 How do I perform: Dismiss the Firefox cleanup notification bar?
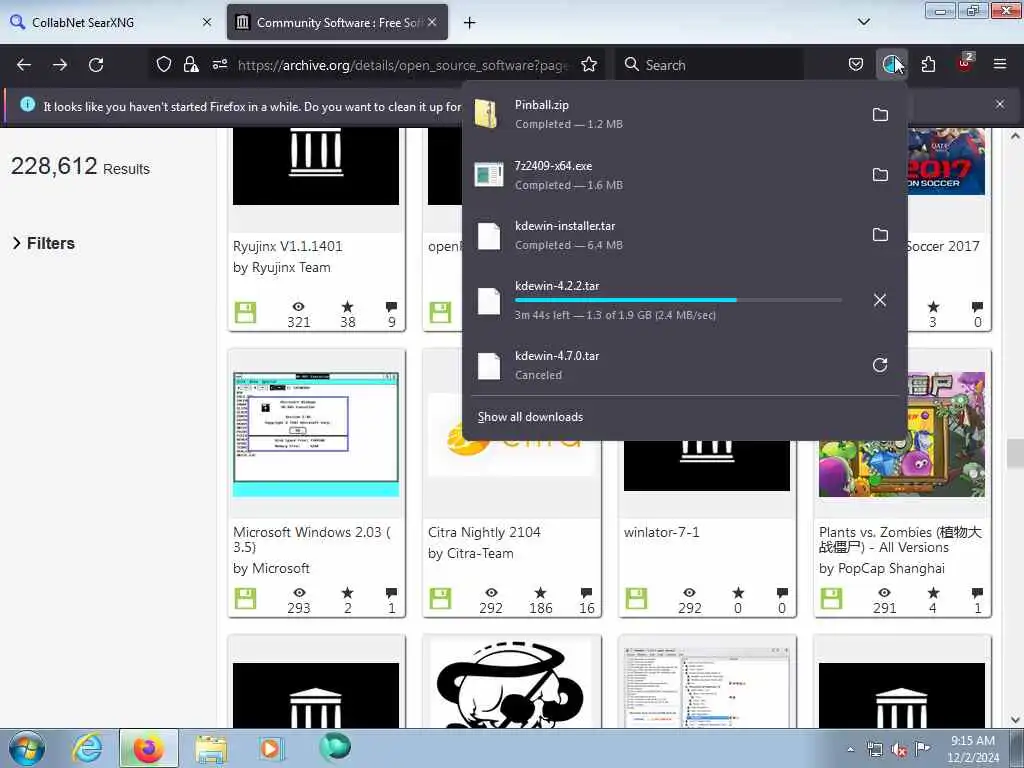click(x=1000, y=104)
